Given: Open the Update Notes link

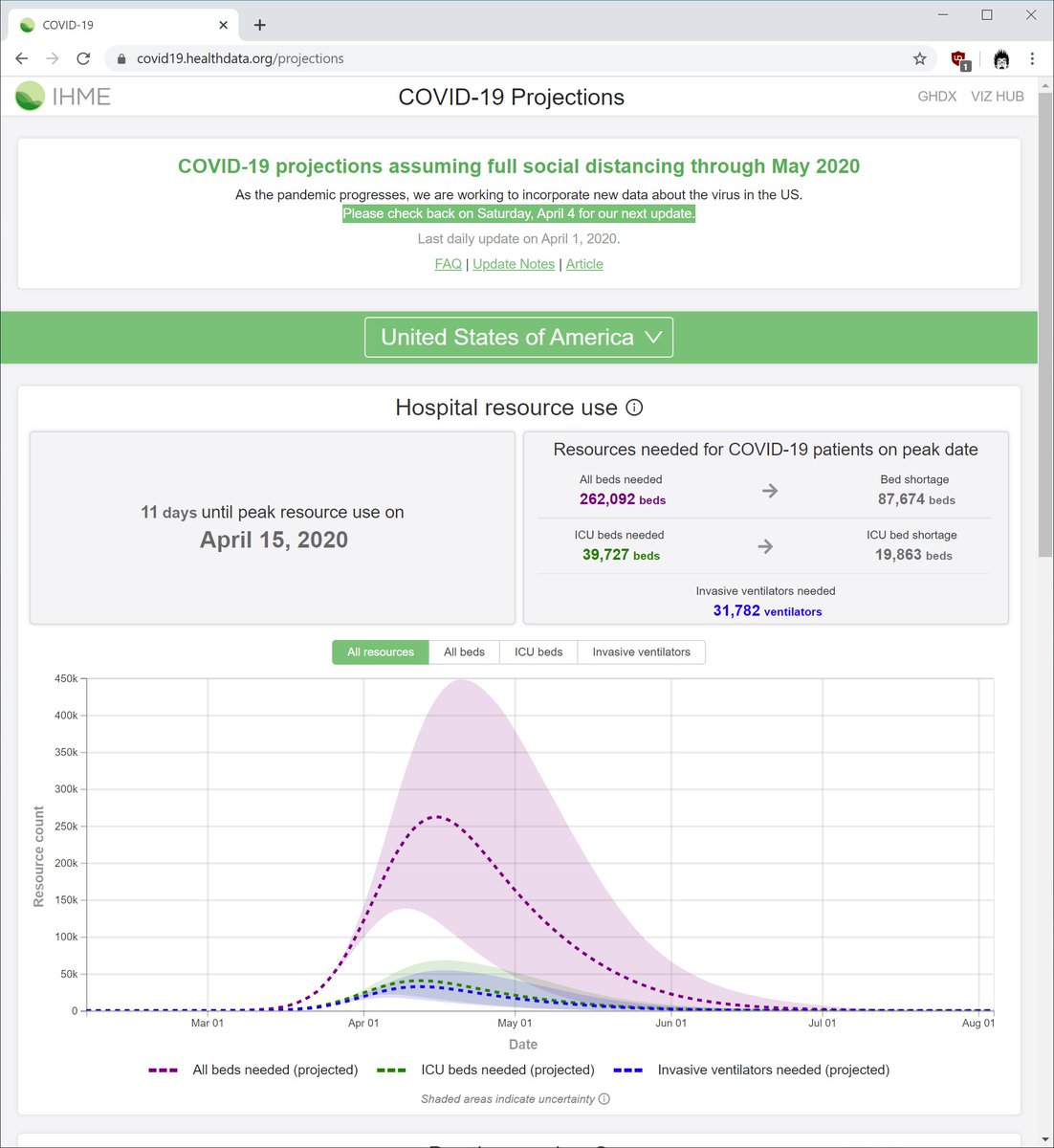Looking at the screenshot, I should 514,264.
